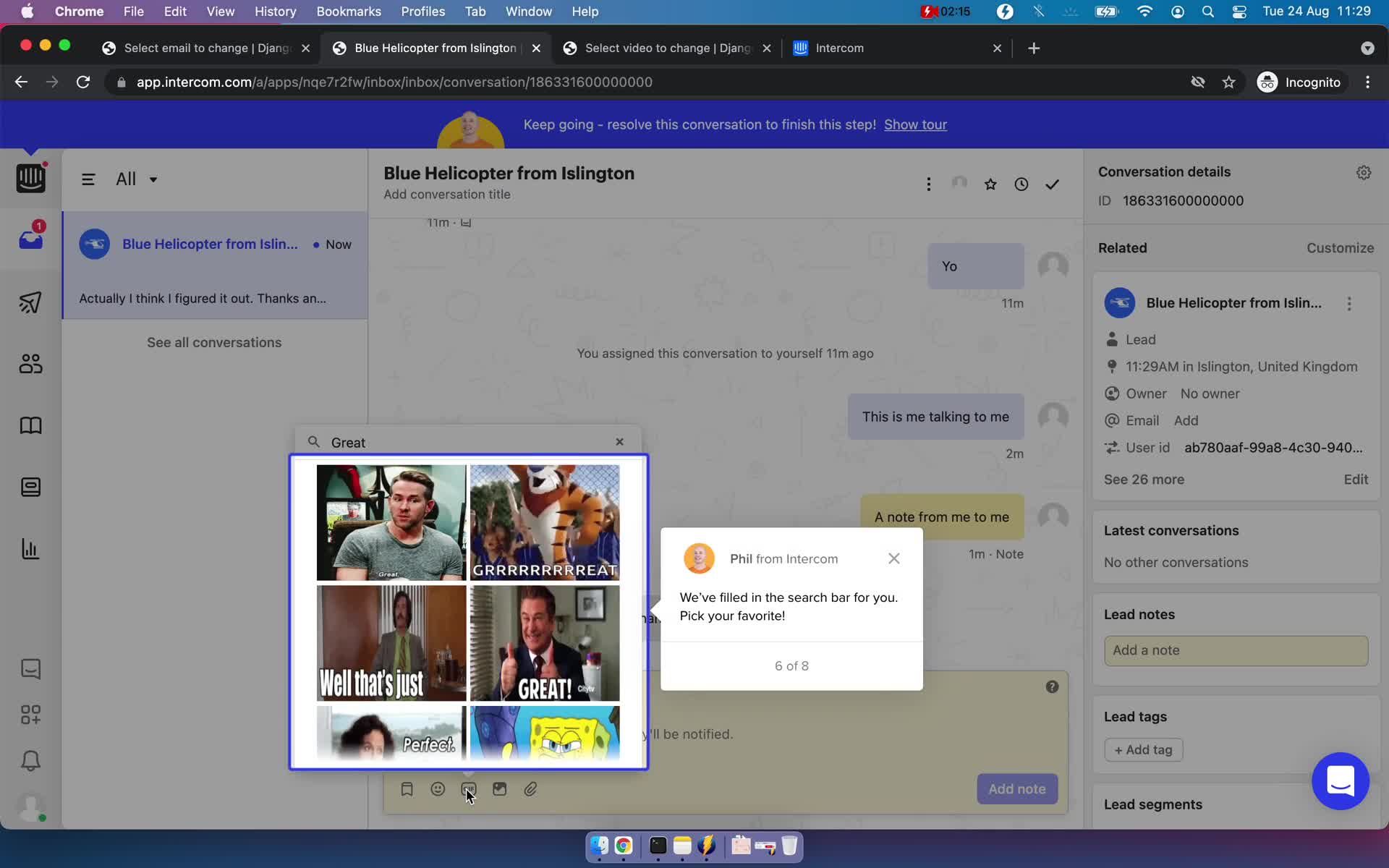Open the Profiles menu in menu bar
Screen dimensions: 1389x868
423,12
